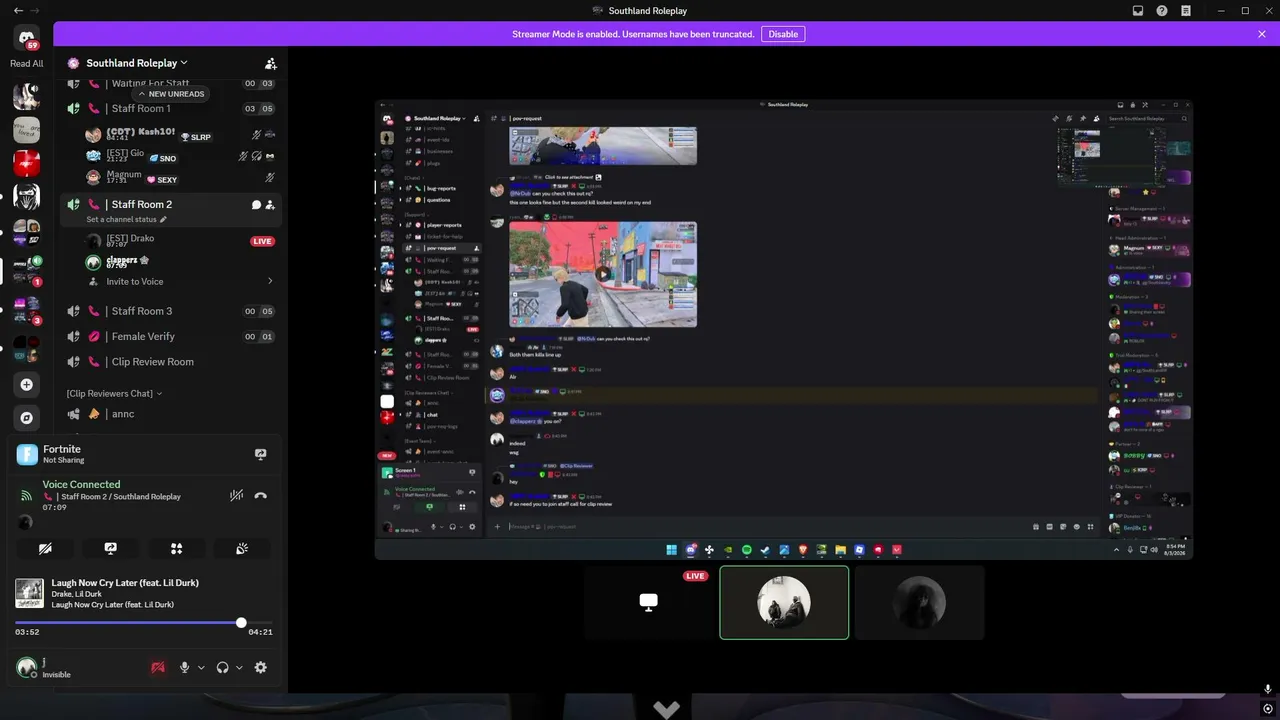Click the Add a Server plus icon
The width and height of the screenshot is (1280, 720).
[27, 385]
